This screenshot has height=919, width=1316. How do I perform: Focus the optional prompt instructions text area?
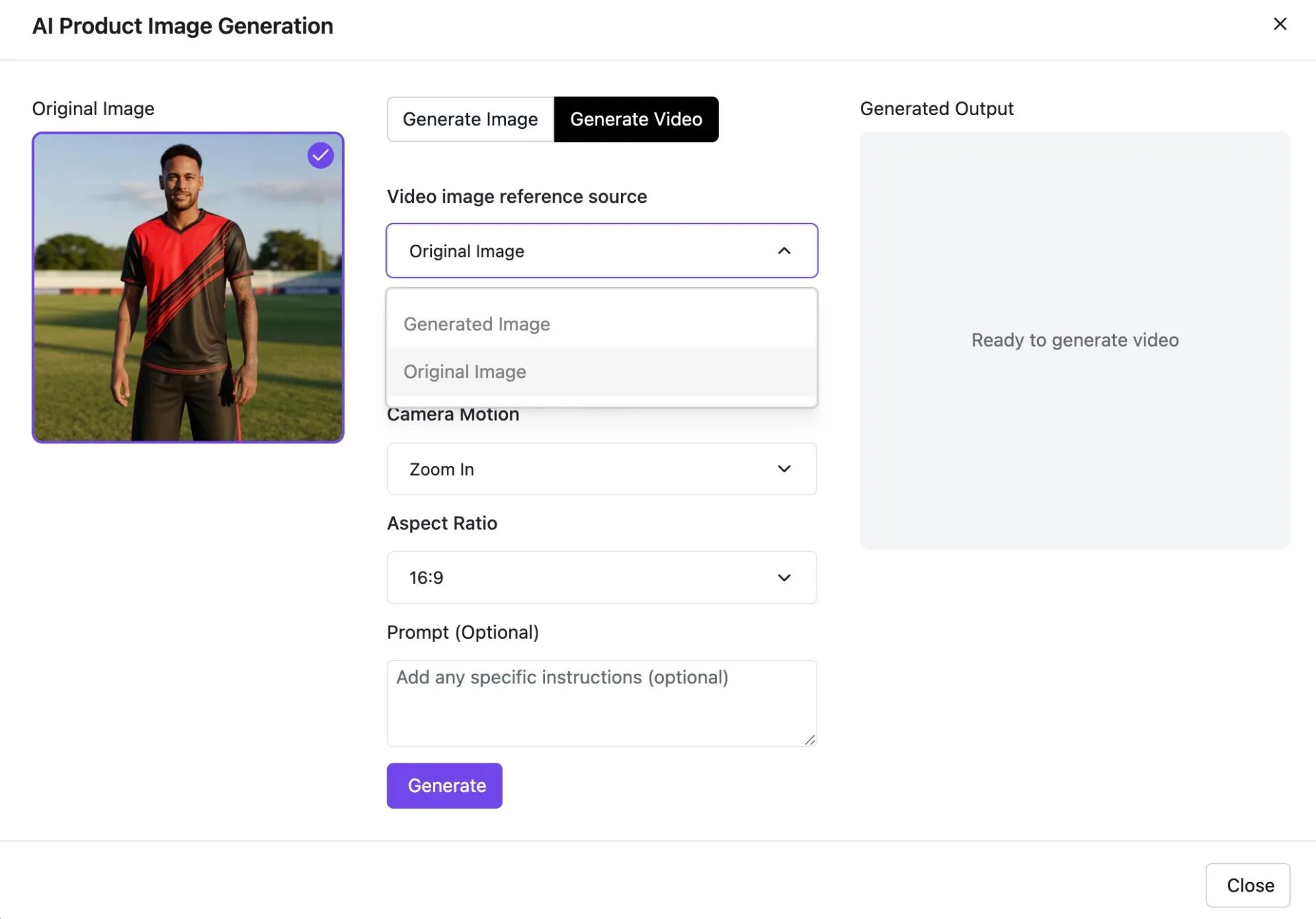pos(602,703)
